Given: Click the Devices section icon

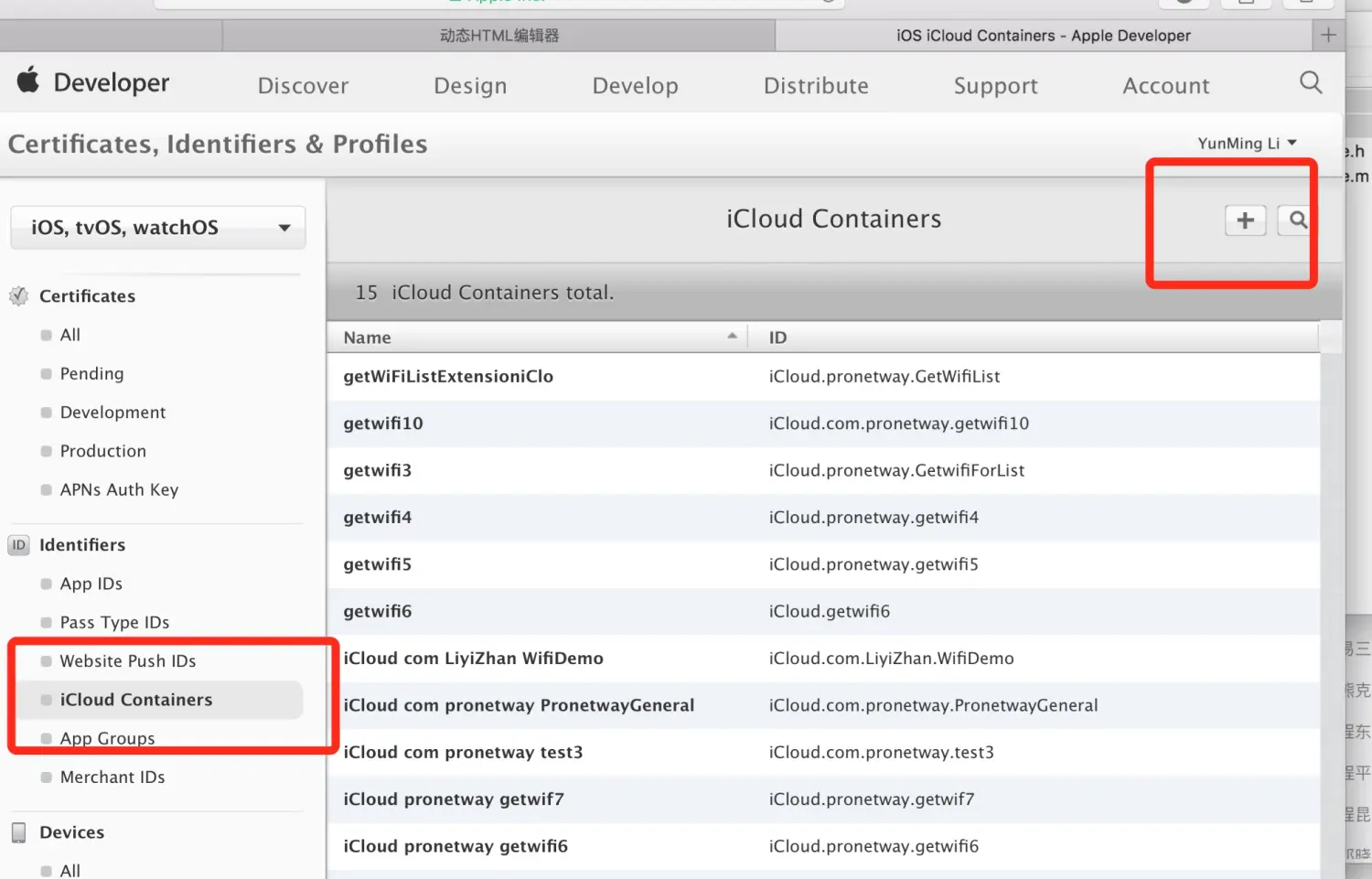Looking at the screenshot, I should [18, 832].
